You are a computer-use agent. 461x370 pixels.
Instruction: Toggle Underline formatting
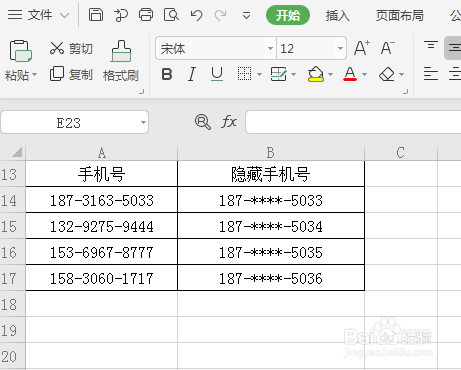tap(217, 74)
